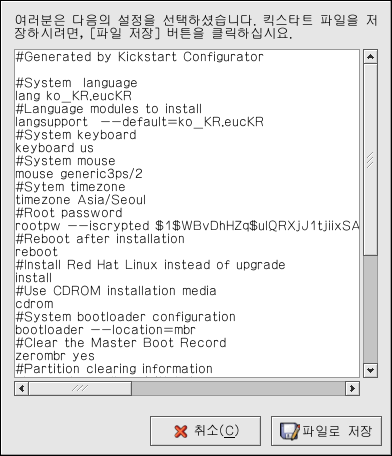Click the horizontal scrollbar left arrow
The image size is (392, 456).
(x=22, y=388)
